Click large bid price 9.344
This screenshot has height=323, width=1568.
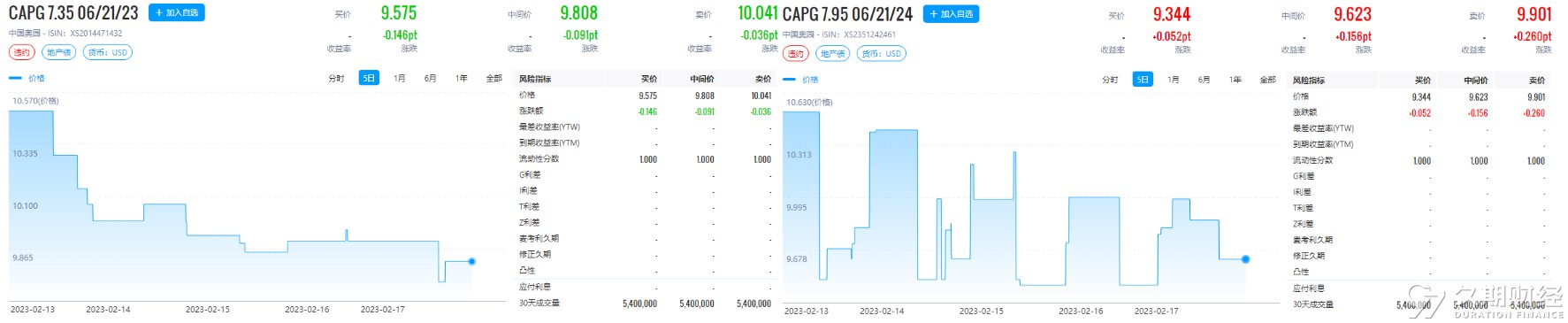pos(1172,14)
